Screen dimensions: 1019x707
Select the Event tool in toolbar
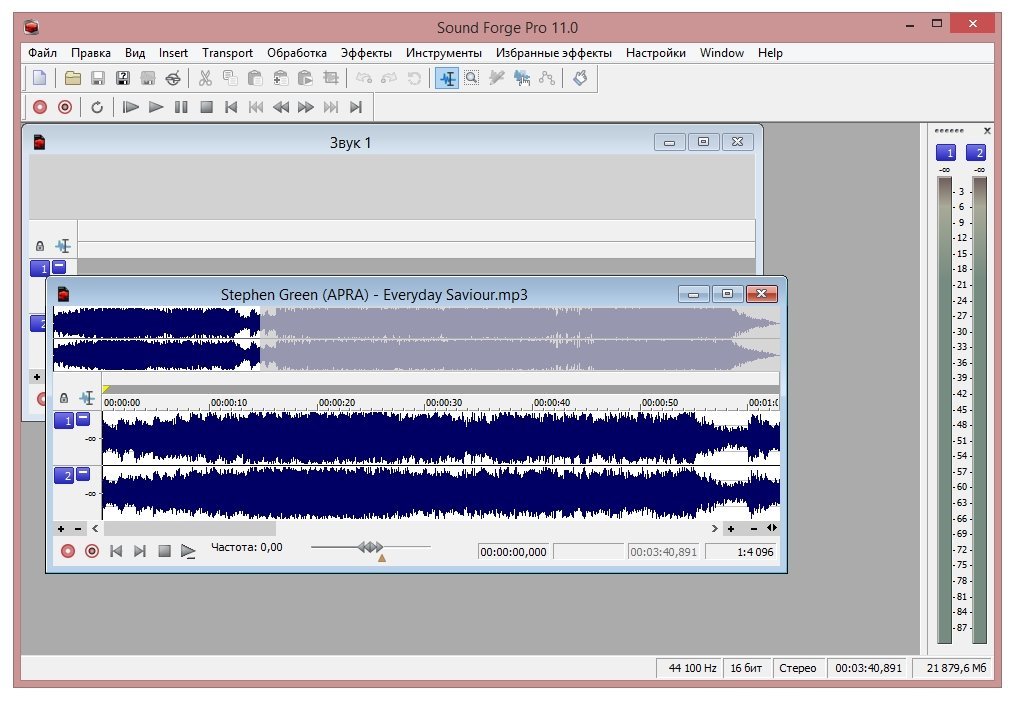coord(522,79)
